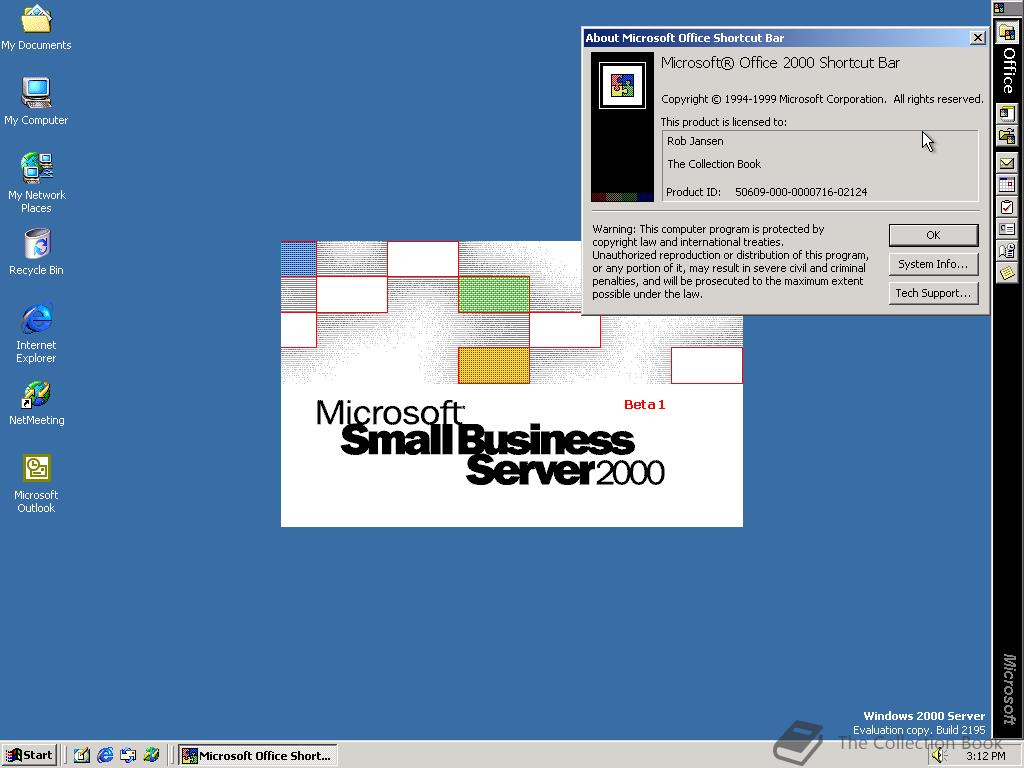The width and height of the screenshot is (1024, 768).
Task: Click the Microsoft Office 2000 Shortcut Bar heading
Action: pyautogui.click(x=780, y=63)
